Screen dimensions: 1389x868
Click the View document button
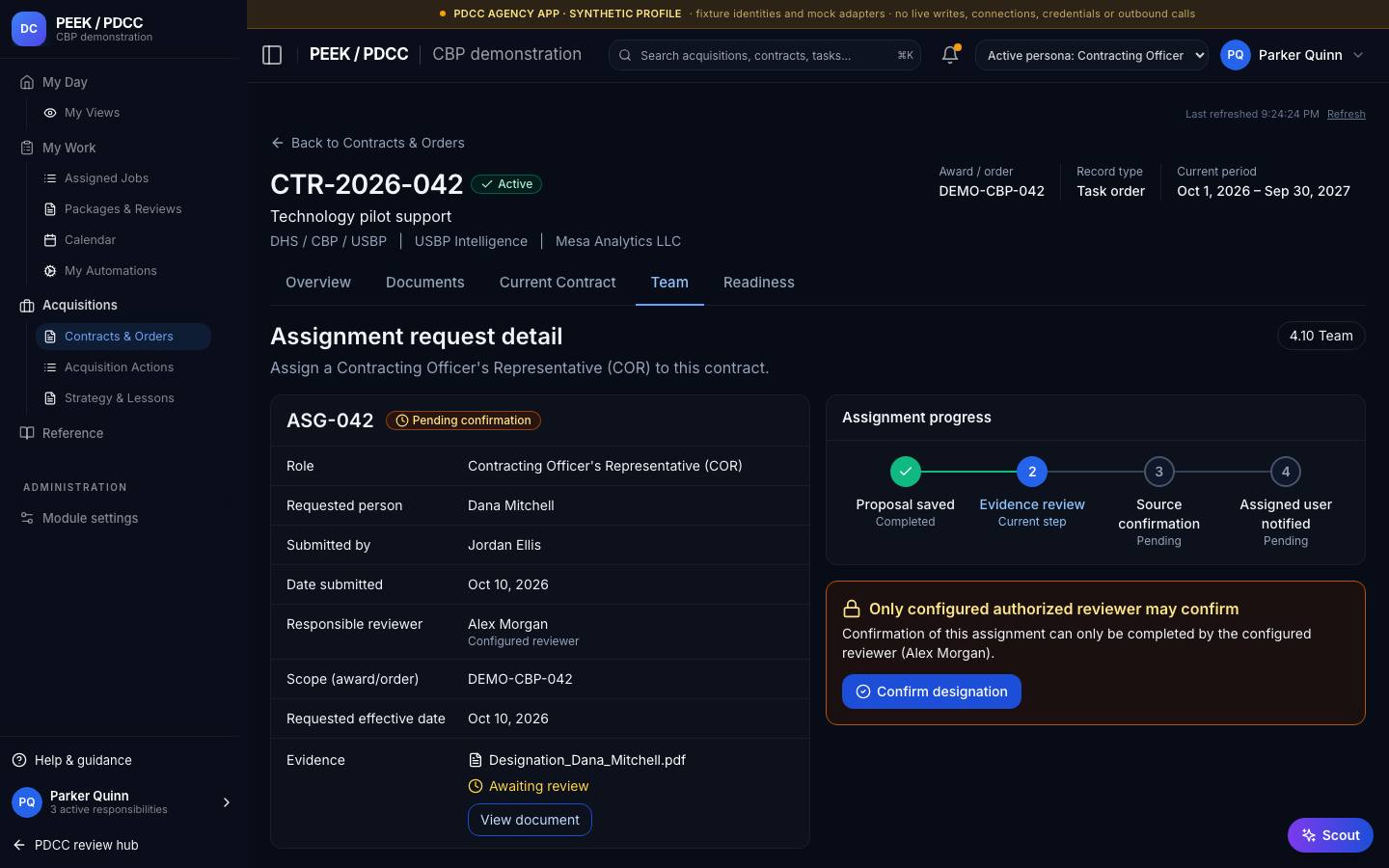(530, 820)
